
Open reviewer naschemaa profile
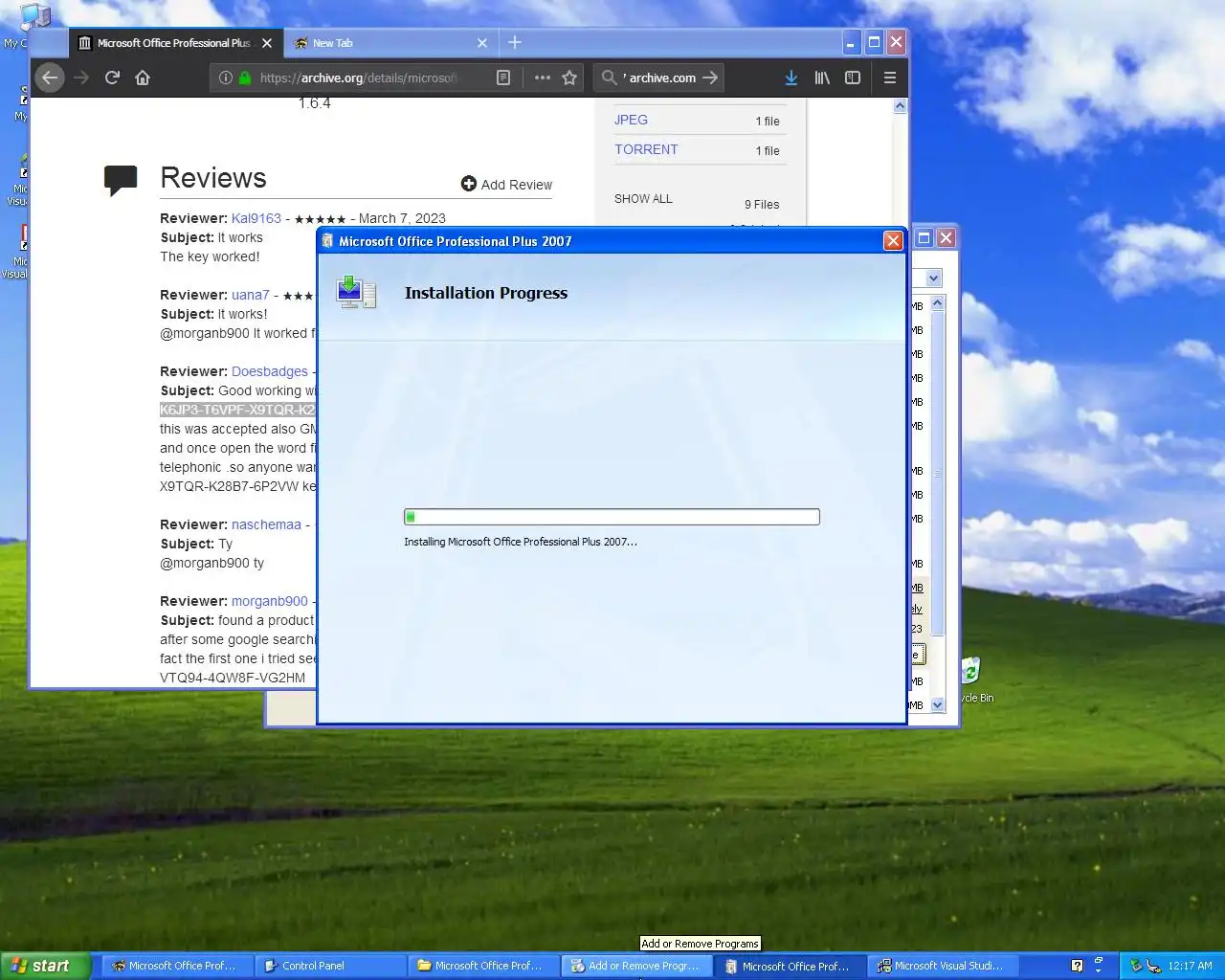coord(266,524)
